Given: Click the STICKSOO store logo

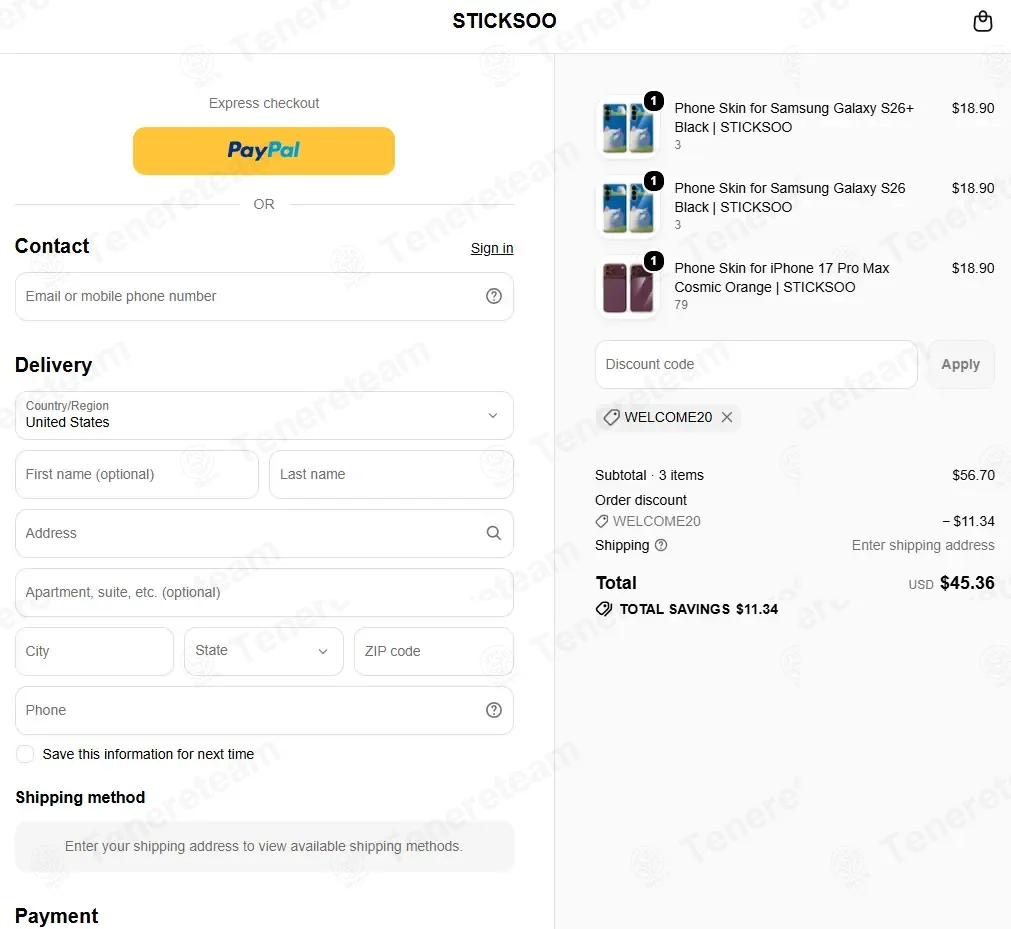Looking at the screenshot, I should (x=504, y=21).
